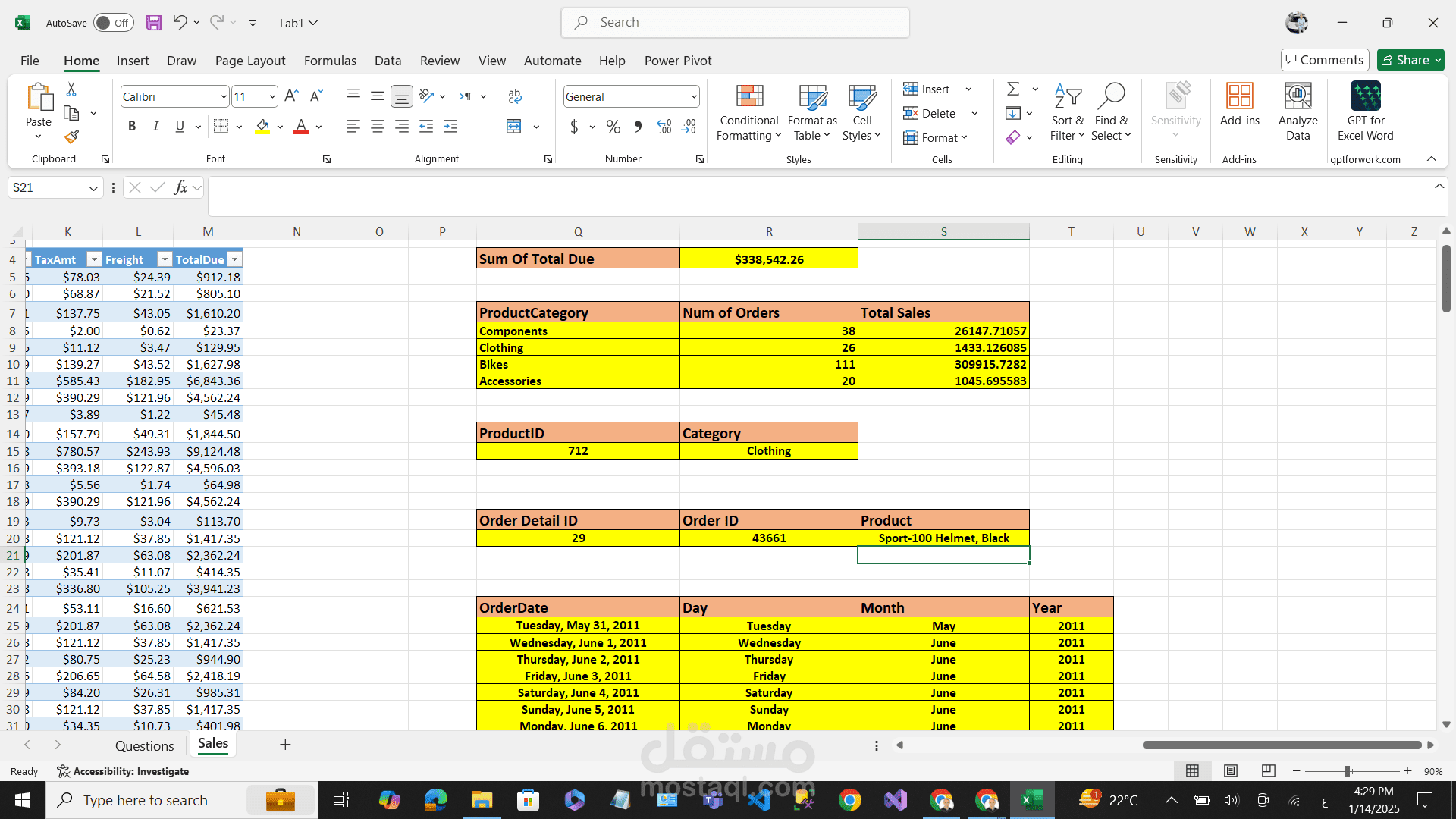Open Freight column filter dropdown
Image resolution: width=1456 pixels, height=819 pixels.
[x=165, y=259]
